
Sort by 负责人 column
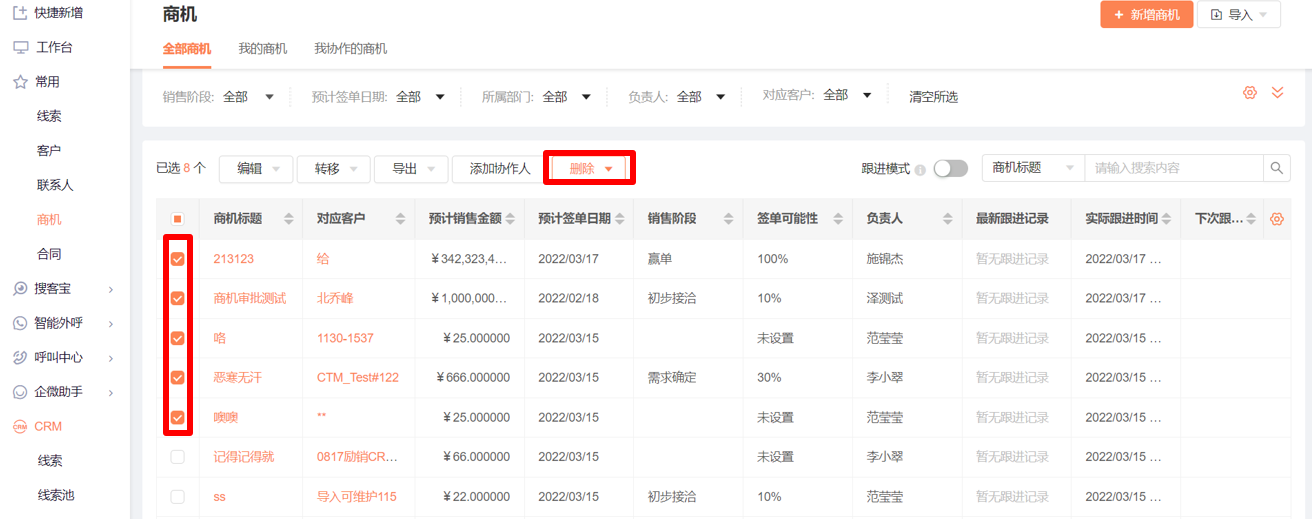click(948, 219)
